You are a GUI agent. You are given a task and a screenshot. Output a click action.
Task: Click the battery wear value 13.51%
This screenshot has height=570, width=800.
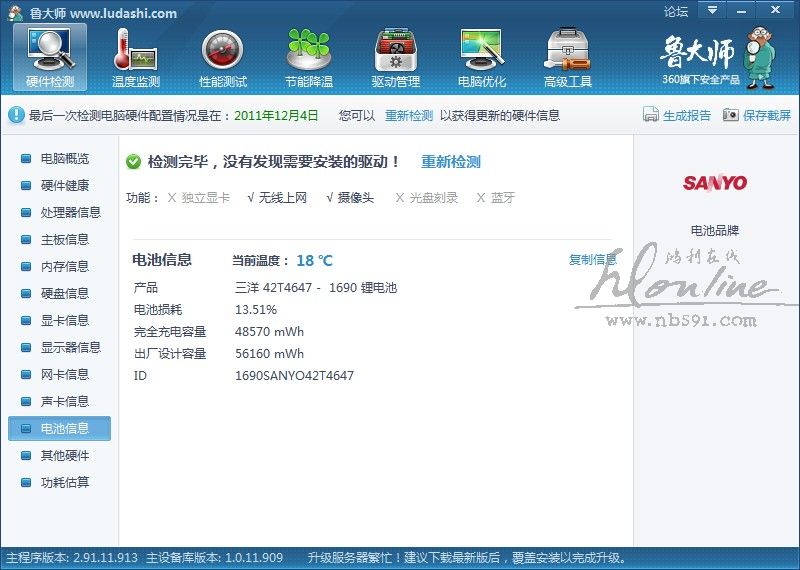256,310
